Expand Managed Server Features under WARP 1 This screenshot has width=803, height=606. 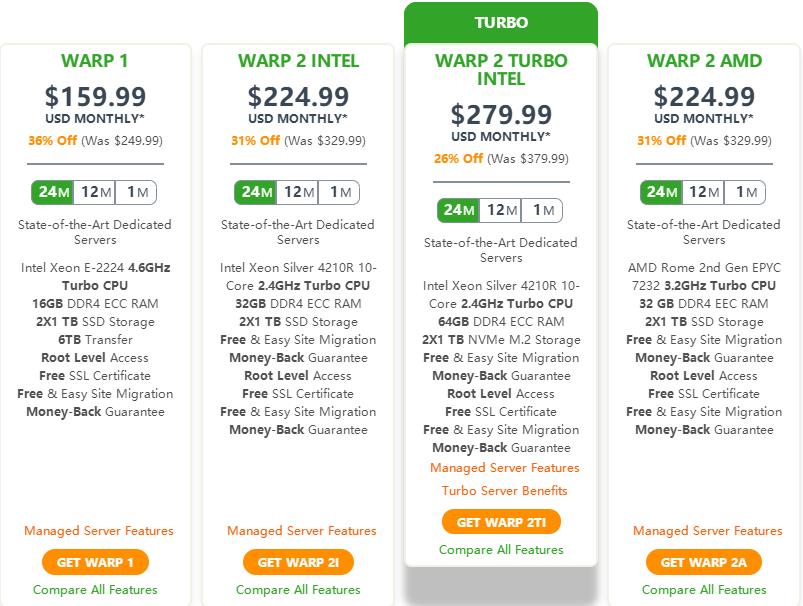99,531
